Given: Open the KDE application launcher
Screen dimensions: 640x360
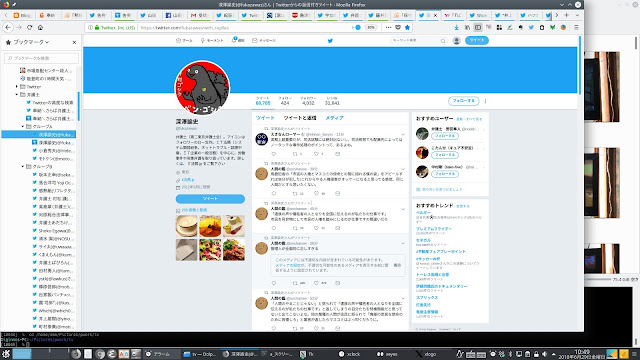Looking at the screenshot, I should tap(6, 354).
